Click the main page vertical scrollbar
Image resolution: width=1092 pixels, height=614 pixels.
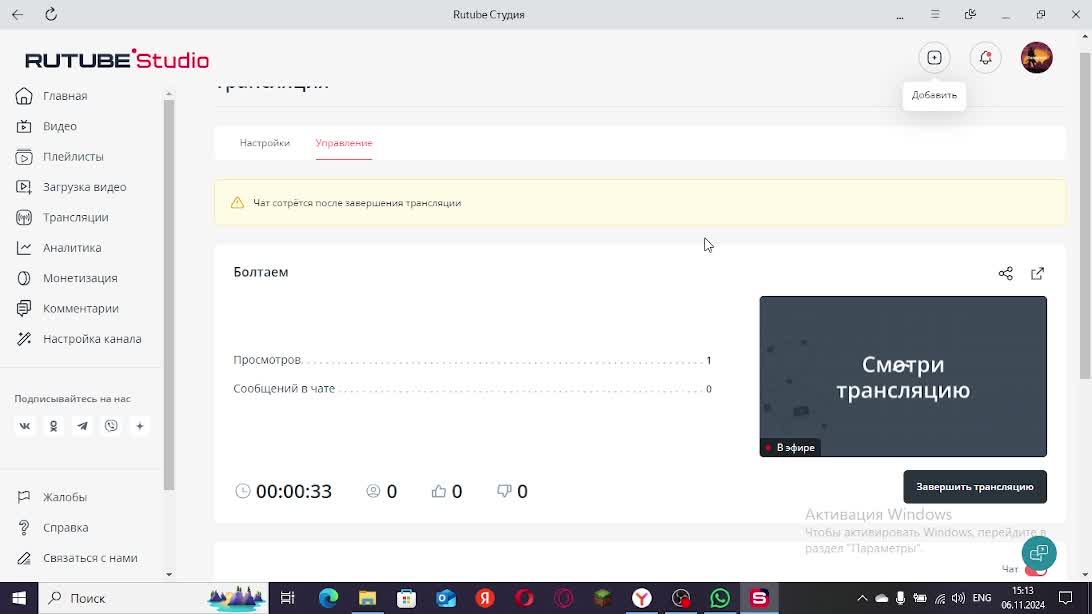pos(1085,216)
